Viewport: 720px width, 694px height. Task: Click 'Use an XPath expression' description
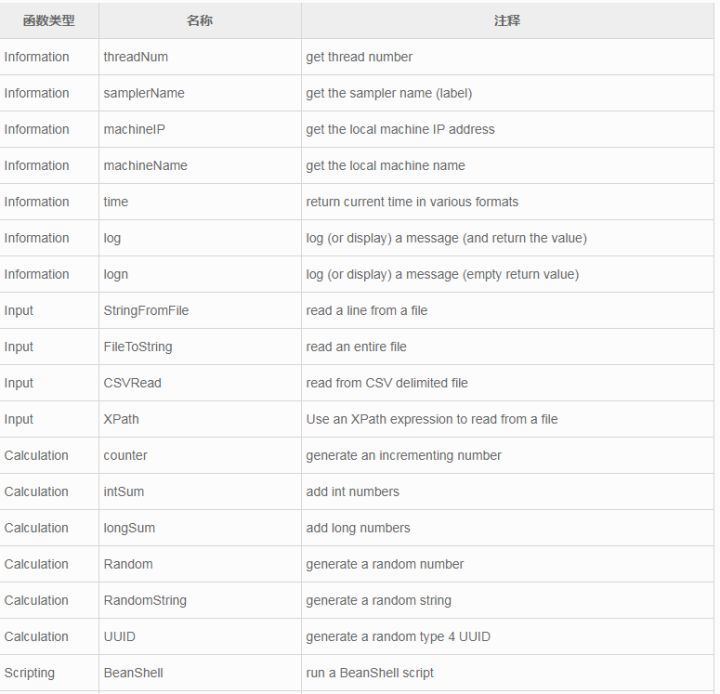(432, 419)
